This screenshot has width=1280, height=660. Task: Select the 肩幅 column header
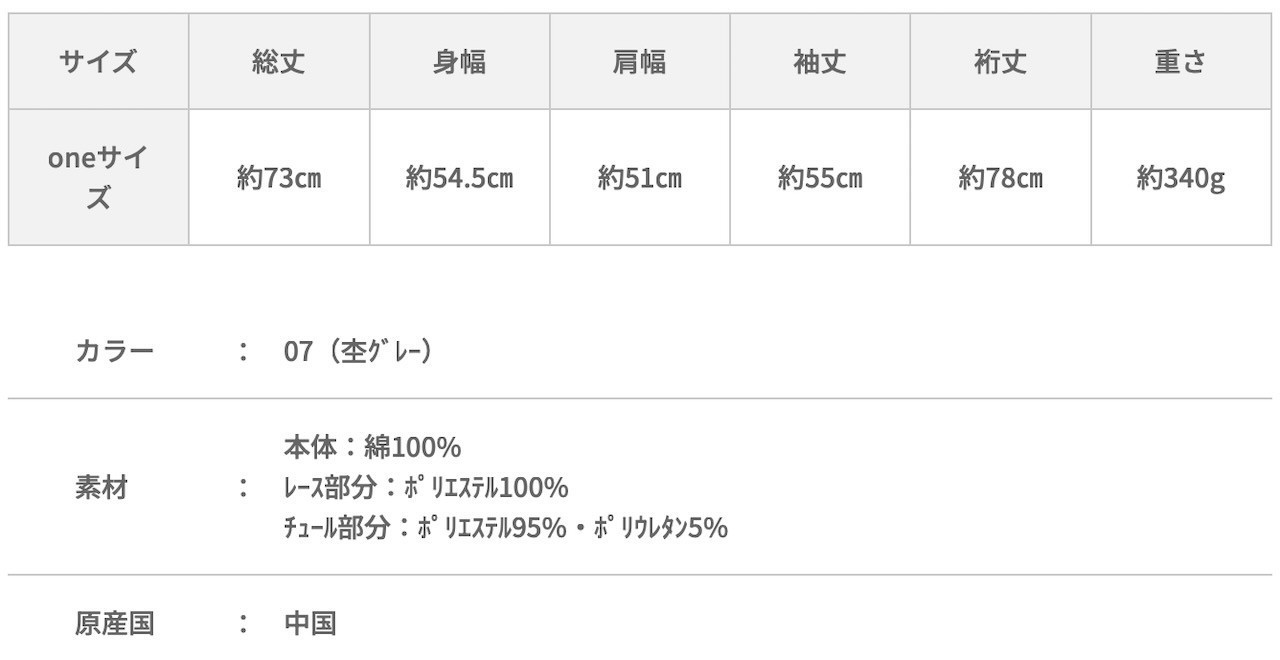pos(639,62)
